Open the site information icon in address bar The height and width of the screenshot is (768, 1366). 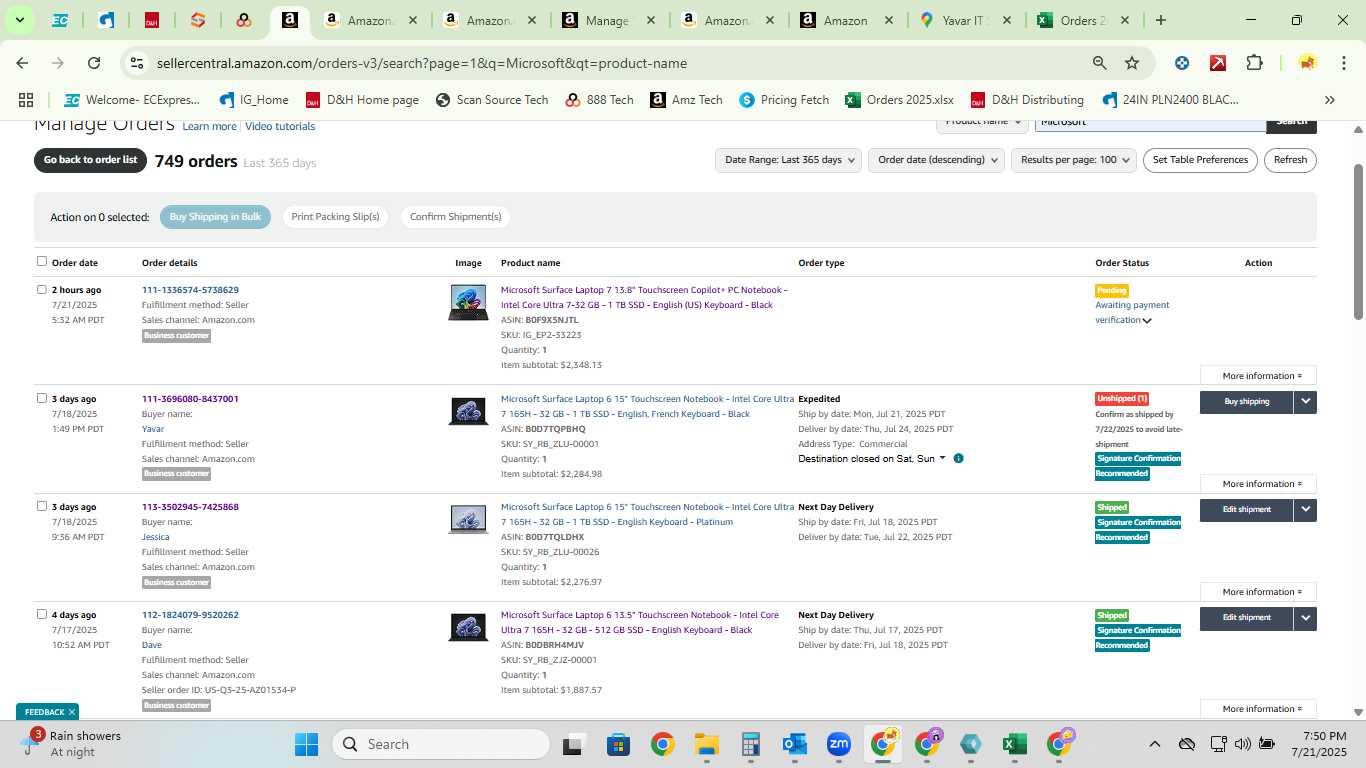pos(138,63)
